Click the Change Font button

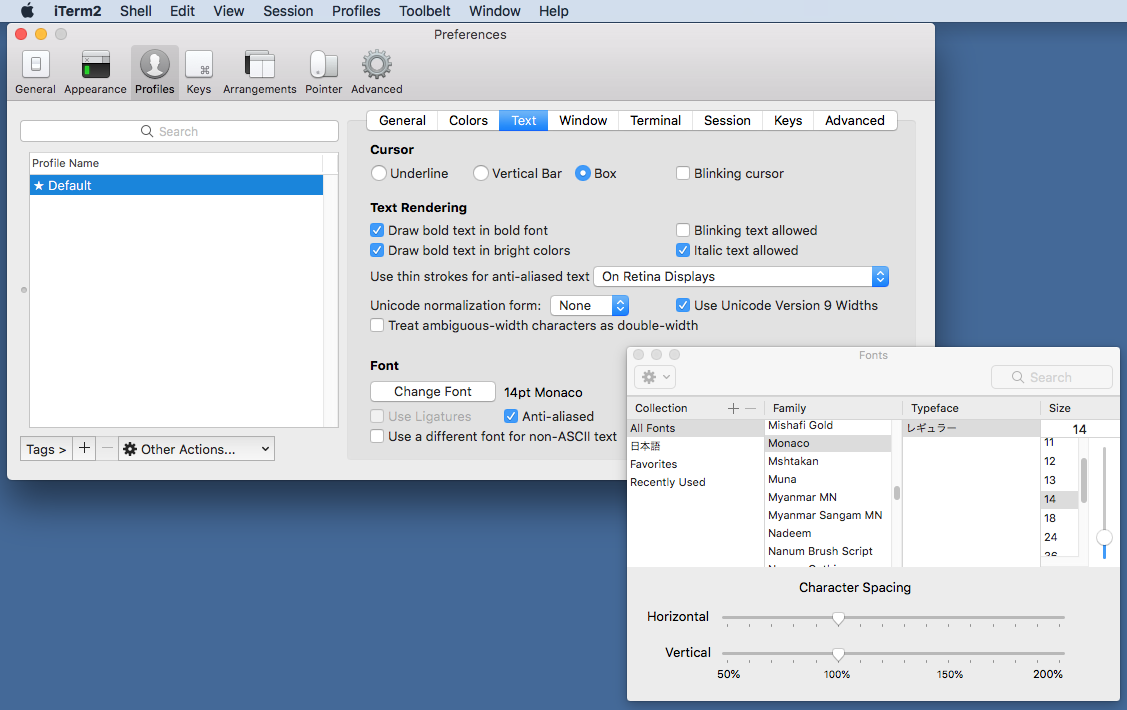(433, 392)
